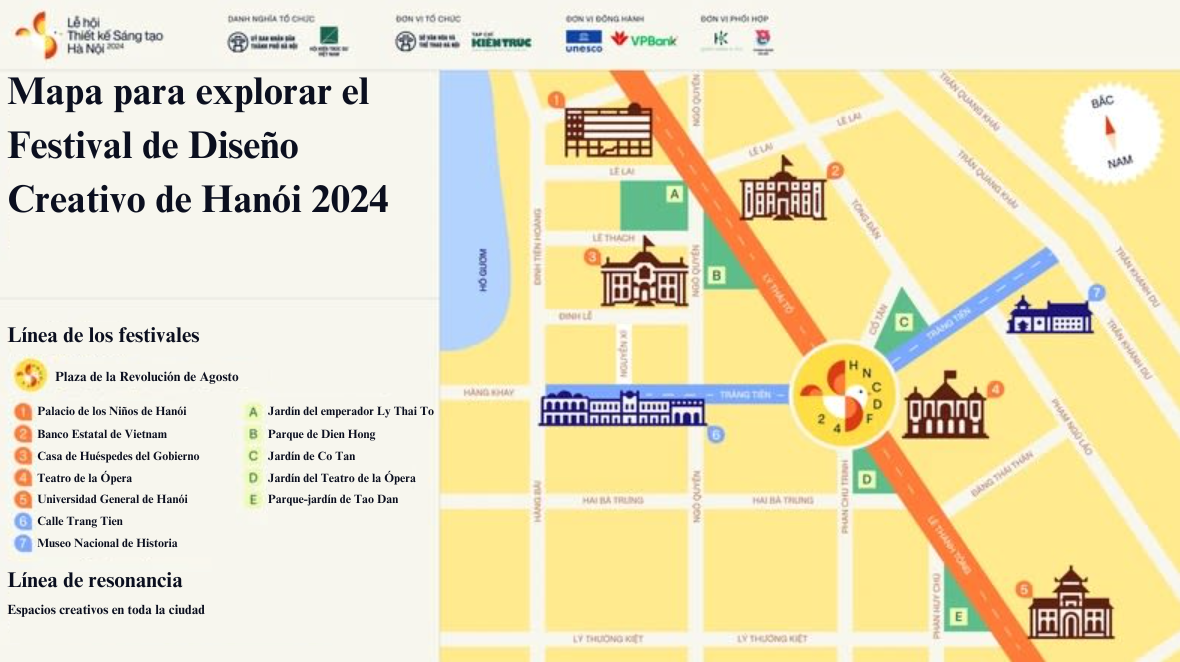Select the State Bank of Vietnam building icon
This screenshot has height=662, width=1180.
coord(783,193)
